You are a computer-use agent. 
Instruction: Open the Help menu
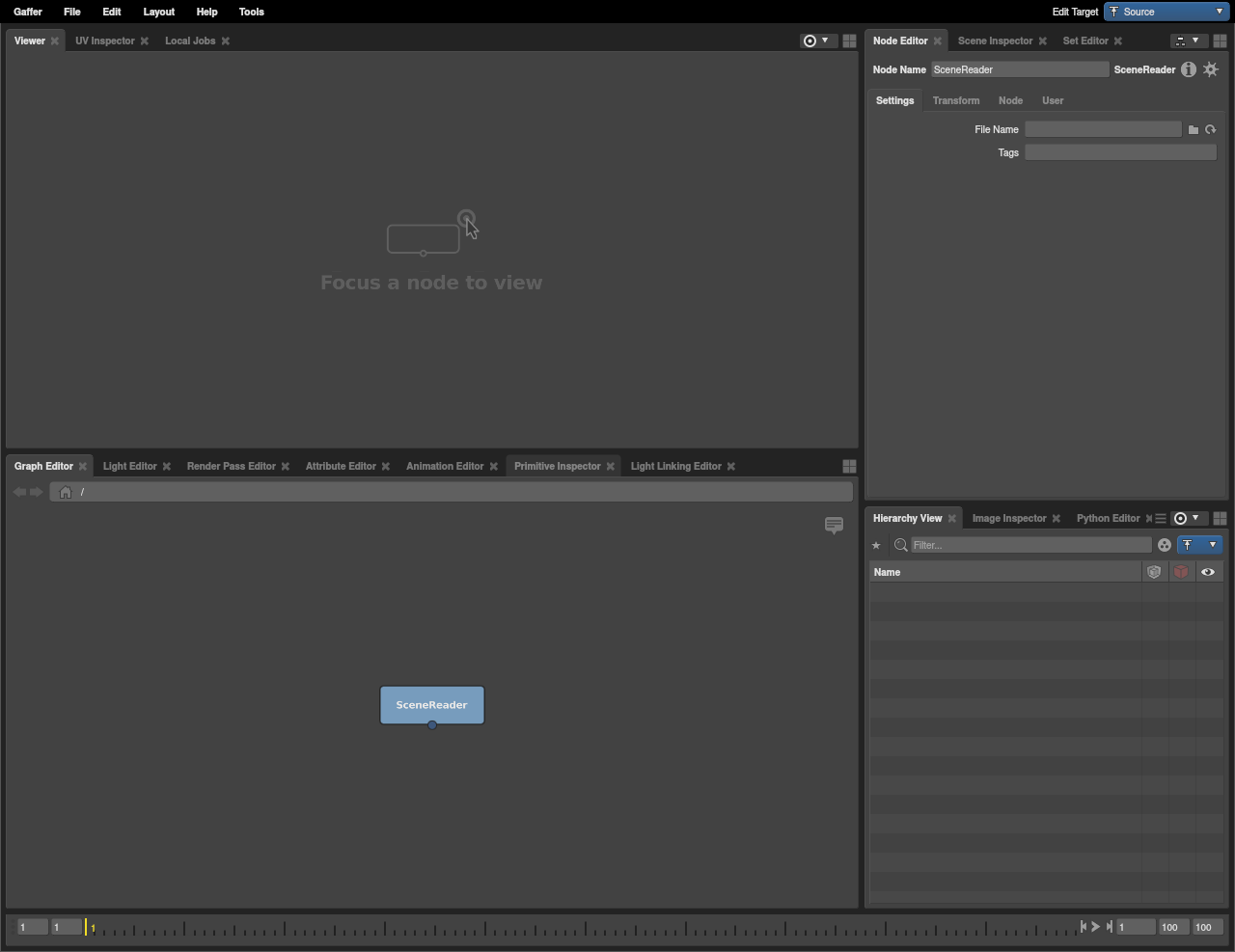tap(207, 12)
